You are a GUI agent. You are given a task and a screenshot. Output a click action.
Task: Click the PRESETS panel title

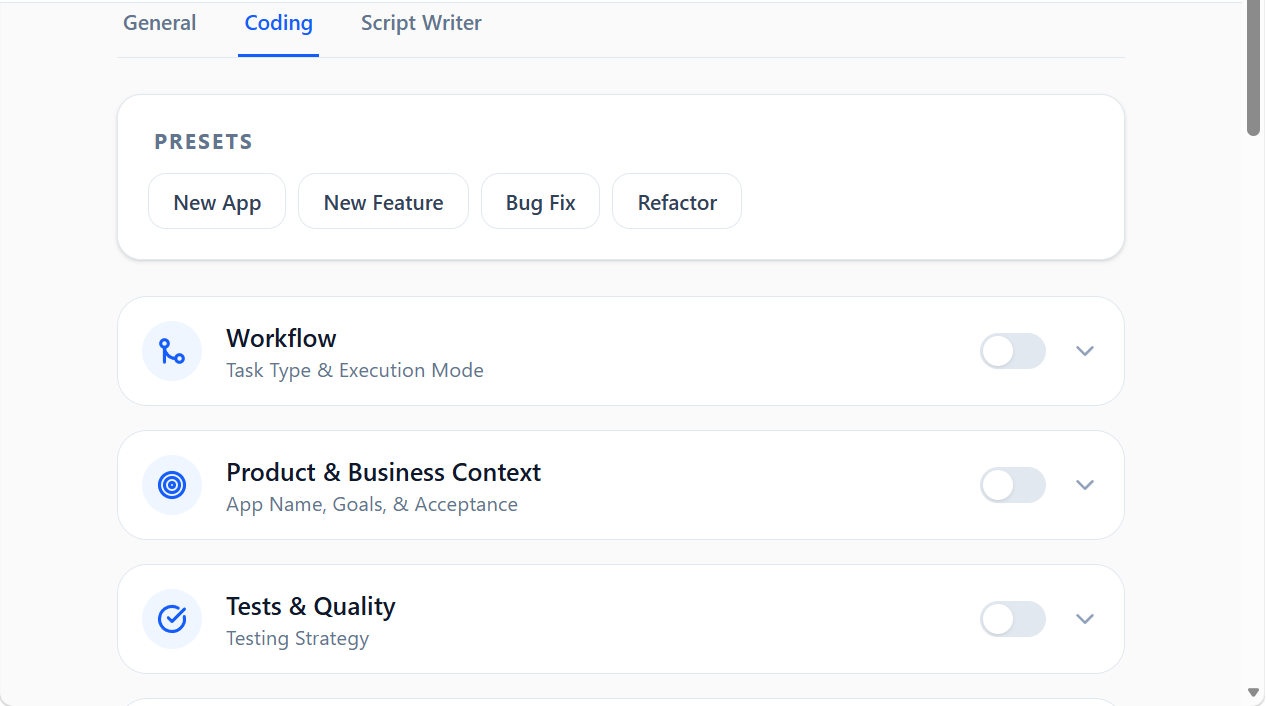pos(203,141)
